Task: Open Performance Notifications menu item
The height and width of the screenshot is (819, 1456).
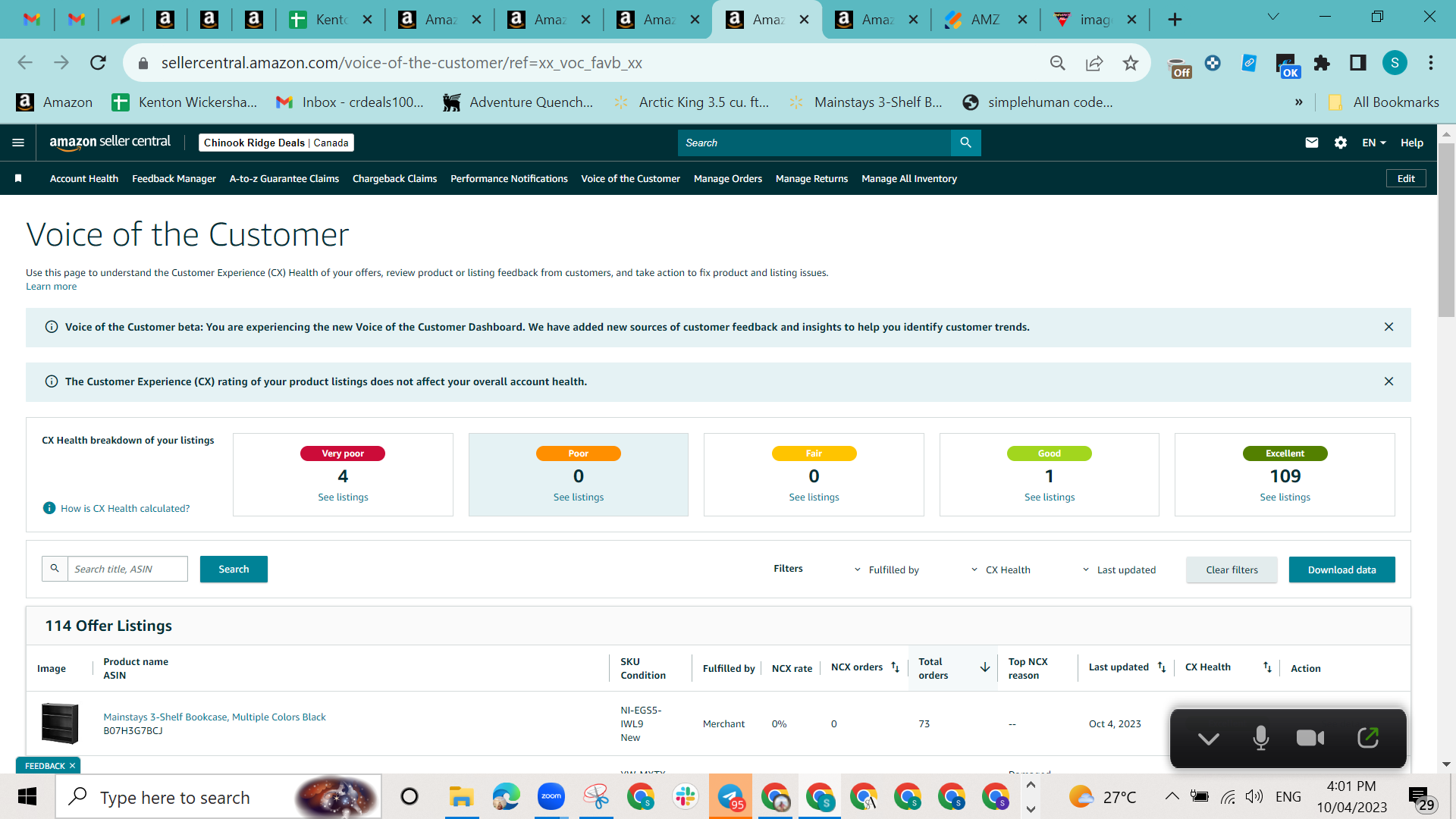Action: [x=509, y=178]
